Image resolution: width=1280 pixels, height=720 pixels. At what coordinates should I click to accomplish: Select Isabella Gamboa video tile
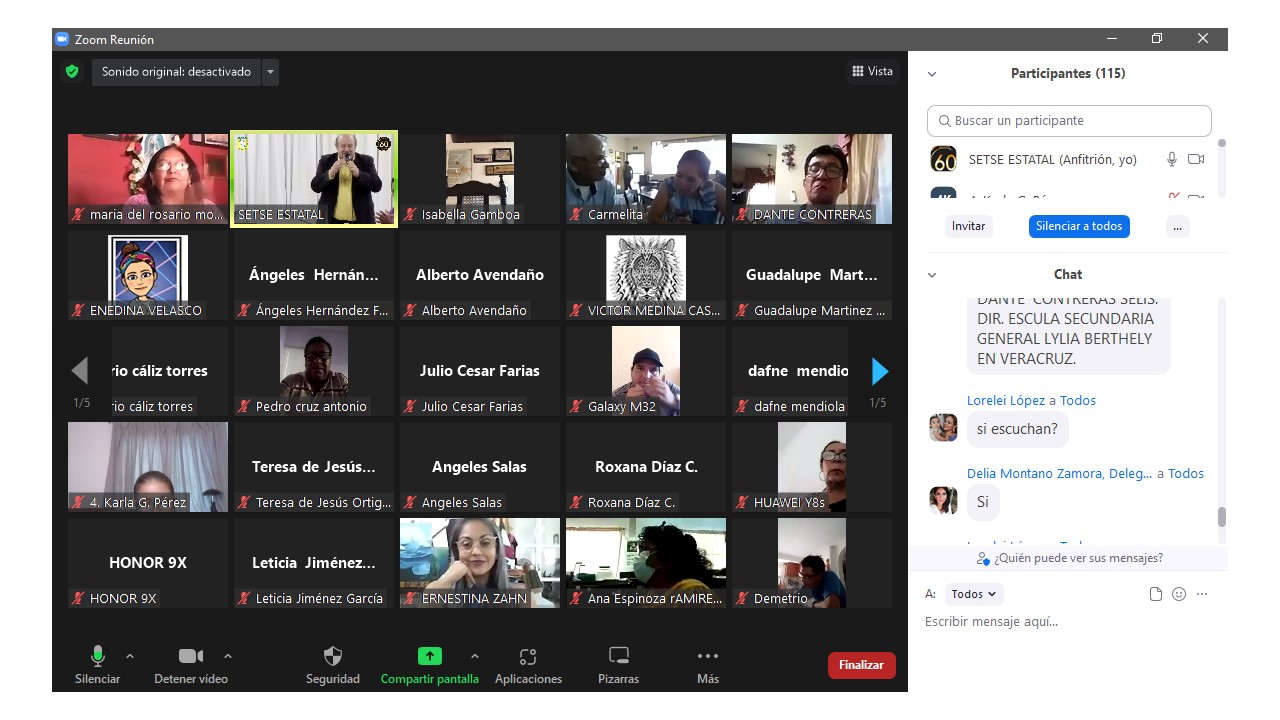tap(480, 179)
